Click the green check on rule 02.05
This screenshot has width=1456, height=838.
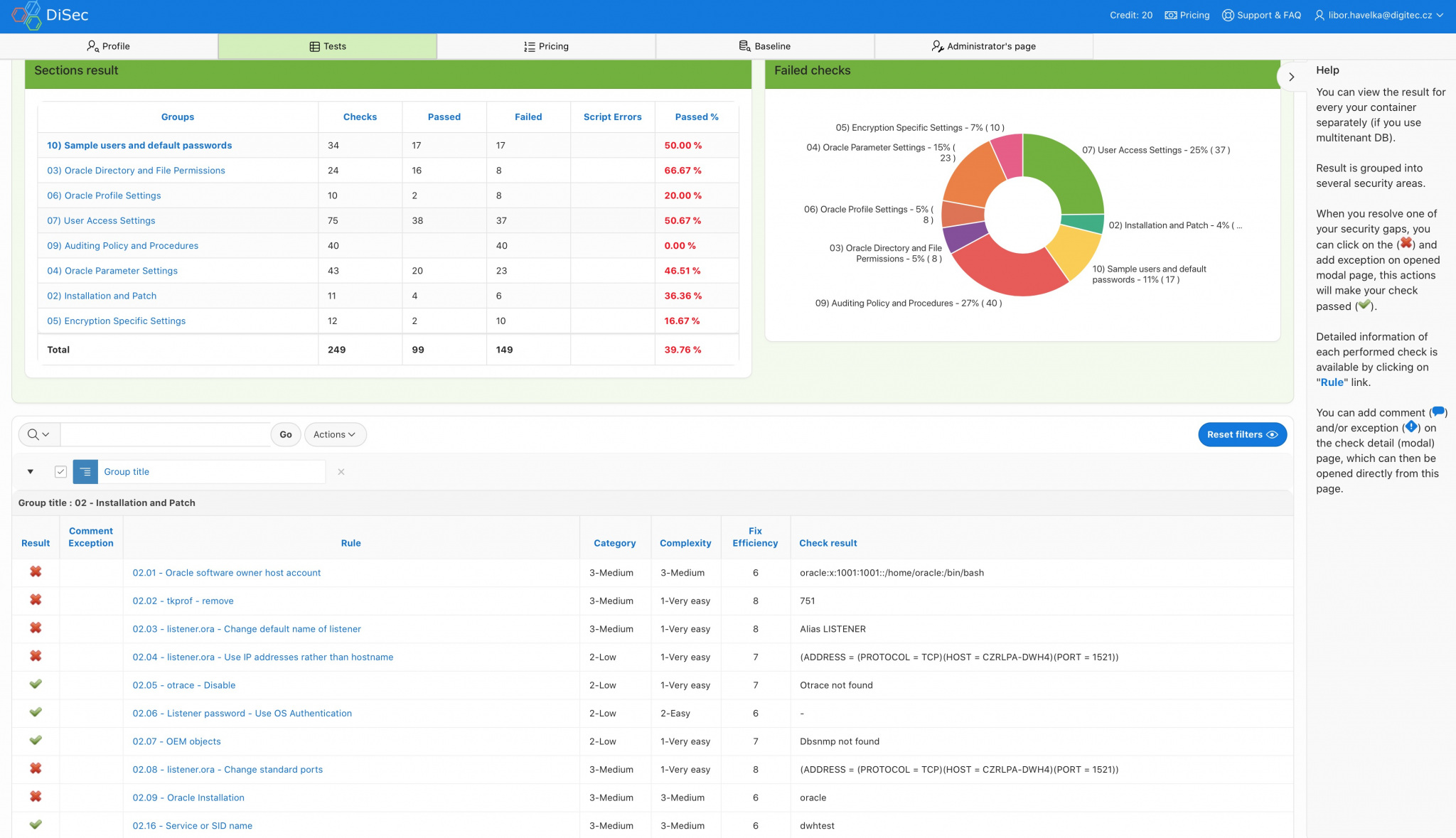pos(36,684)
